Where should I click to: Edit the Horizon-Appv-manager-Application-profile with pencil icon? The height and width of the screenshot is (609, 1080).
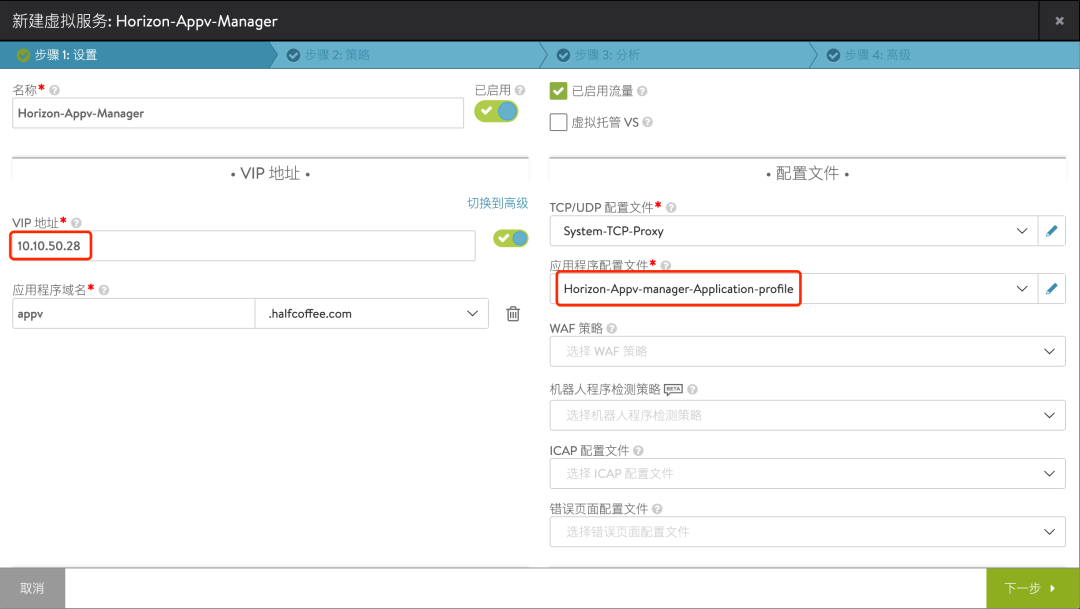tap(1051, 289)
